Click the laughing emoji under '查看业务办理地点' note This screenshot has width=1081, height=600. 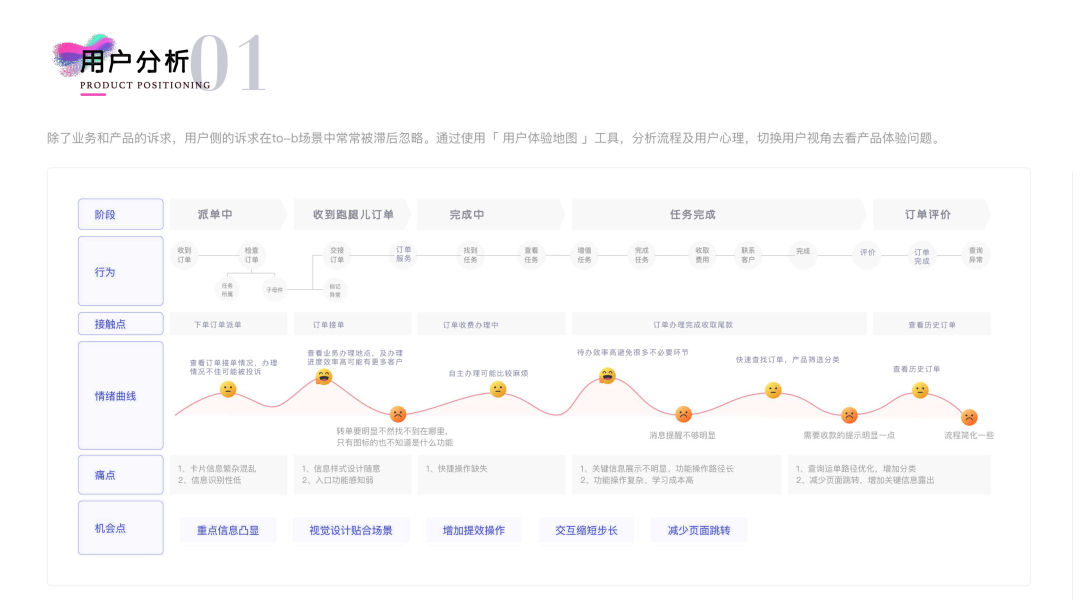click(323, 377)
